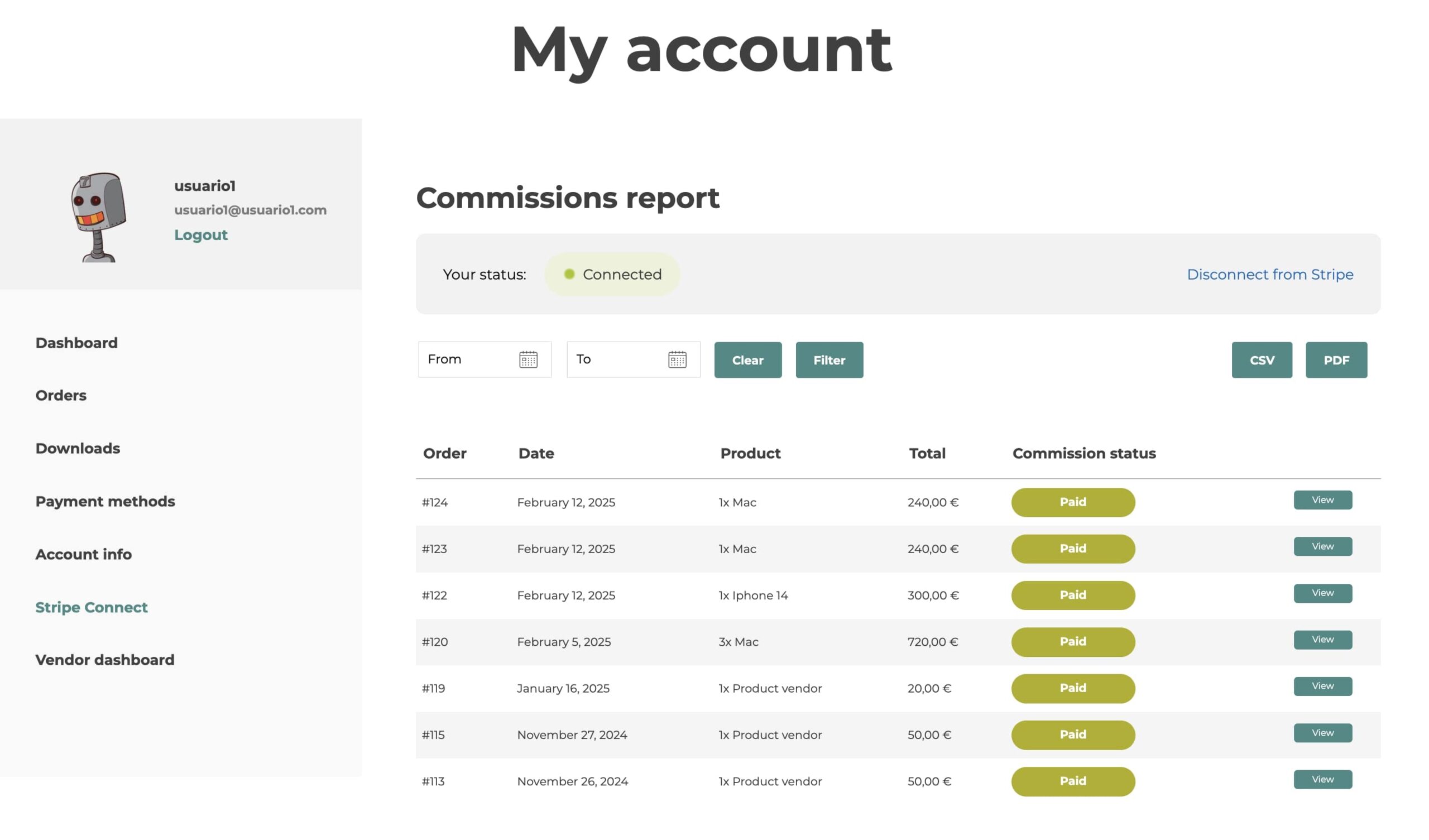Click date January 16, 2025
1429x840 pixels.
click(563, 689)
